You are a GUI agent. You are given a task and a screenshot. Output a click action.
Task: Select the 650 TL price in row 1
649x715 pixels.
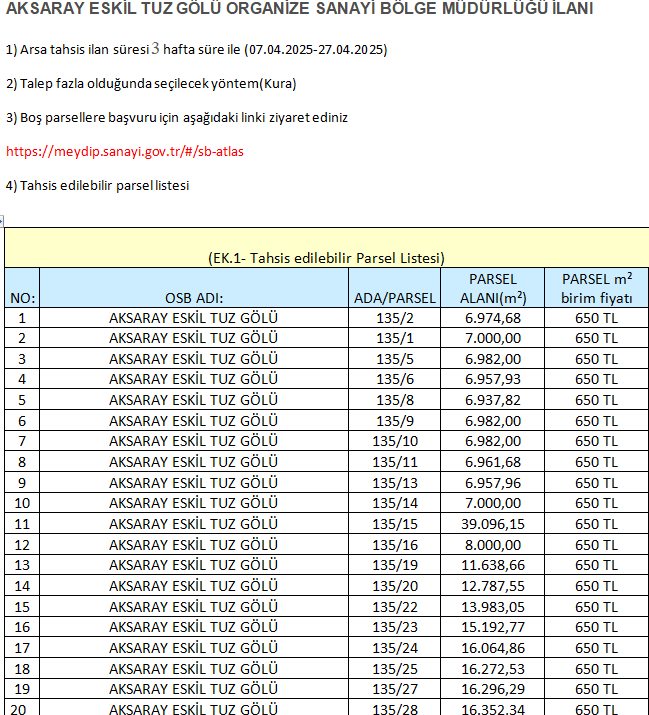pos(596,318)
